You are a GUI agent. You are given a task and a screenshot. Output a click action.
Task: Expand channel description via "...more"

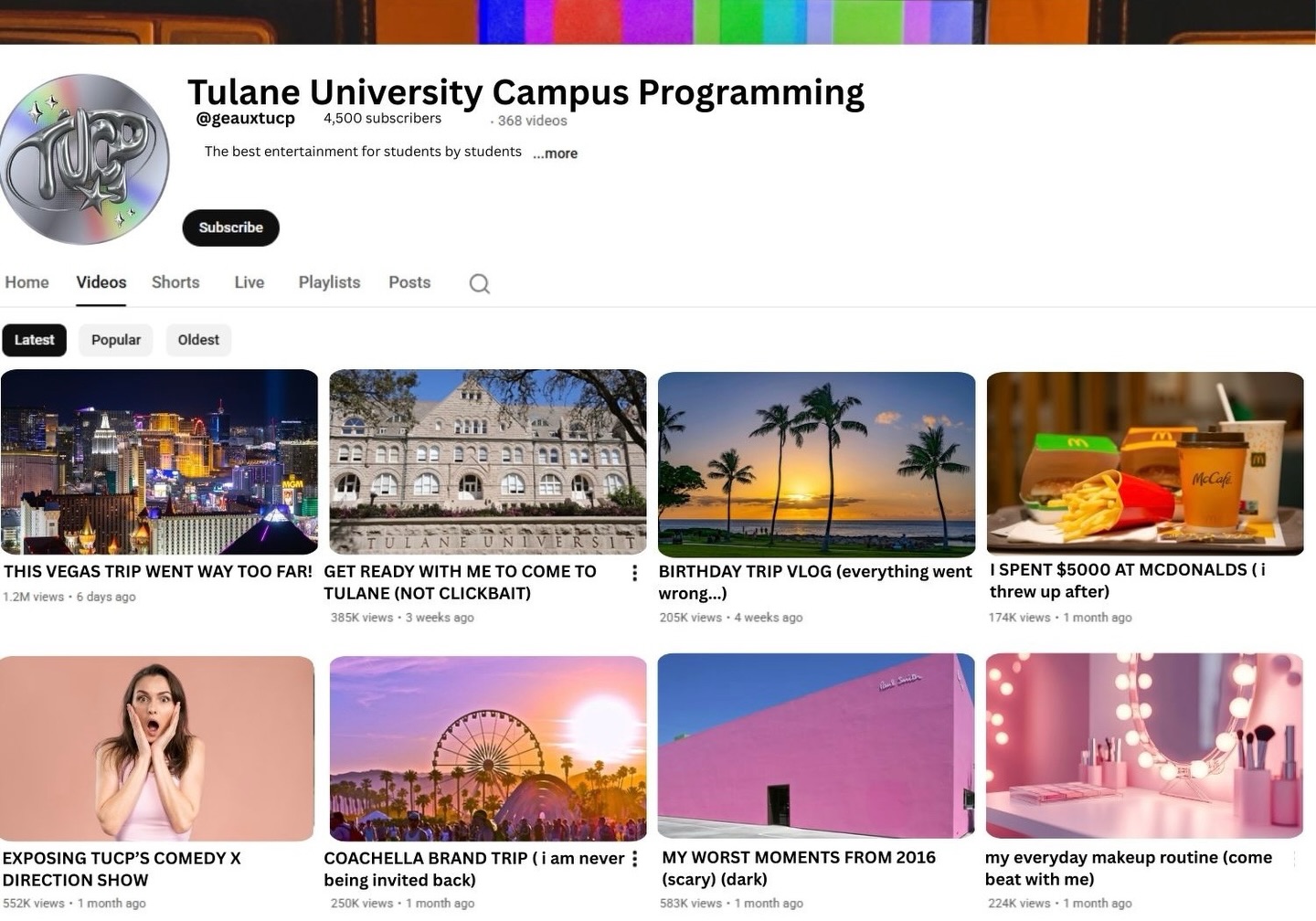click(555, 153)
